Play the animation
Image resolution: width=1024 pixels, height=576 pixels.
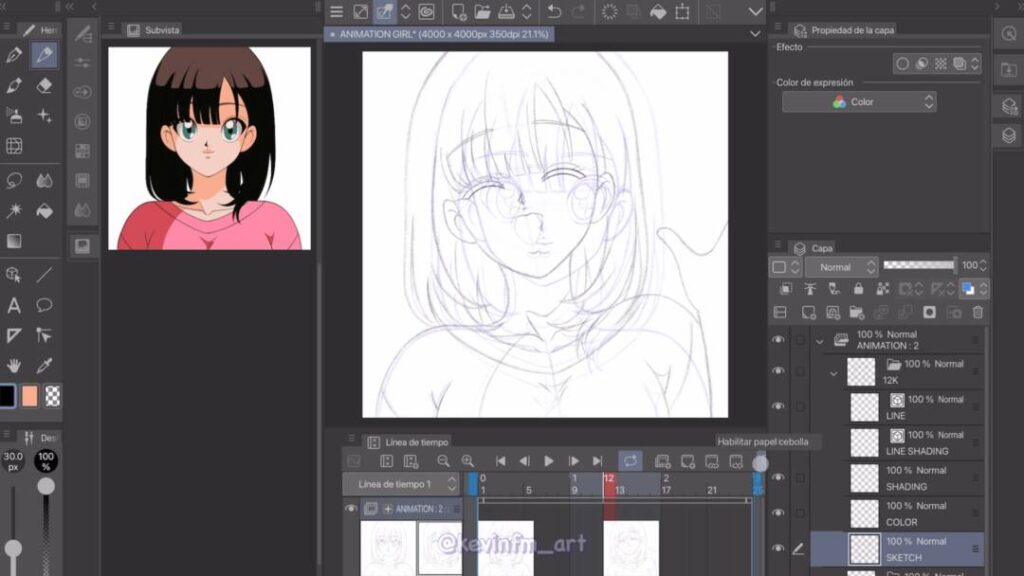coord(549,461)
